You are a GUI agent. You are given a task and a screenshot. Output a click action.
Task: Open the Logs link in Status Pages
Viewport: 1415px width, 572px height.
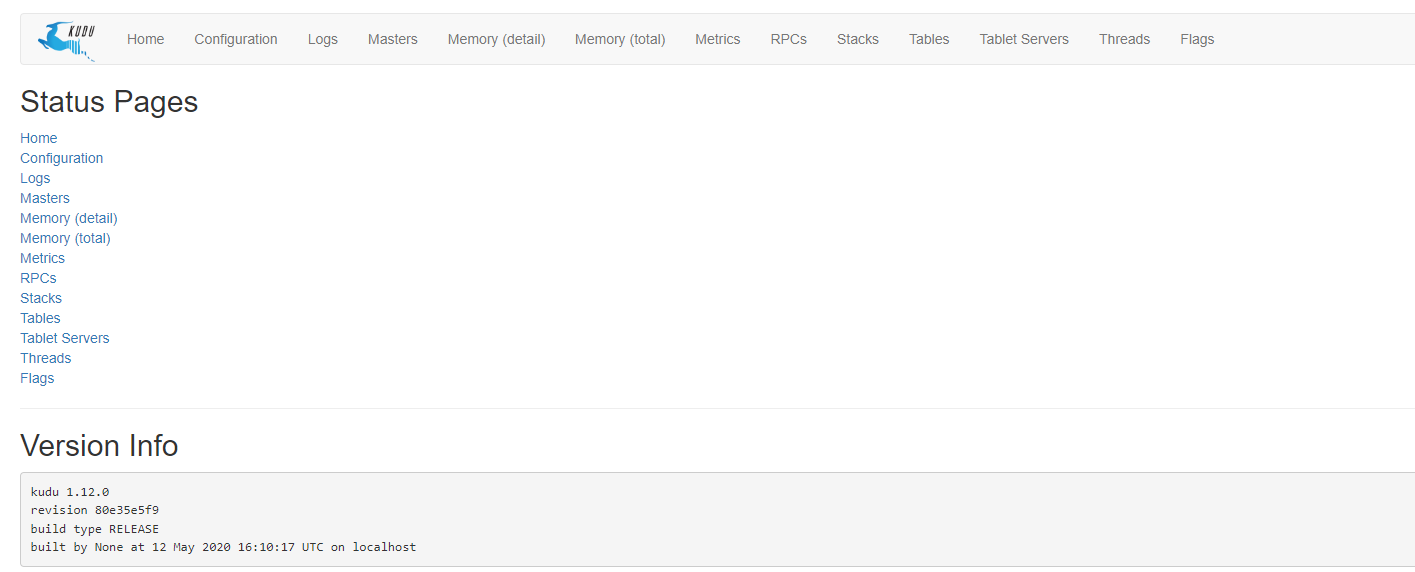35,178
